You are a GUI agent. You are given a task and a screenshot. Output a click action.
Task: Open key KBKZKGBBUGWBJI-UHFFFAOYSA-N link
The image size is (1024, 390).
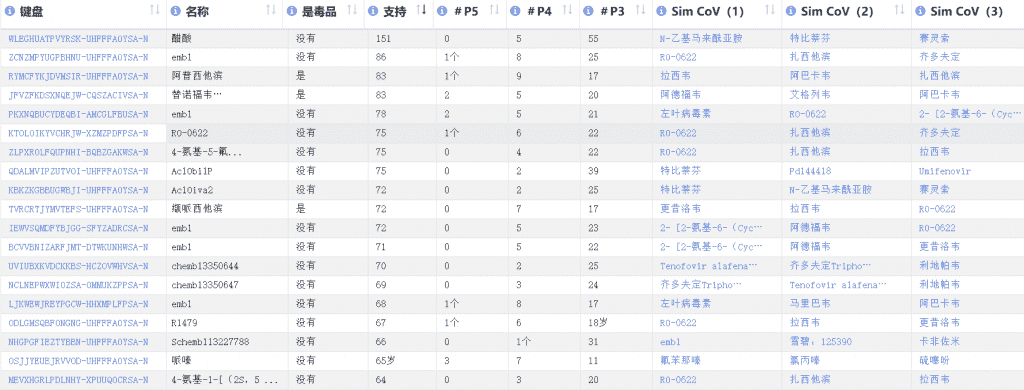pos(78,190)
